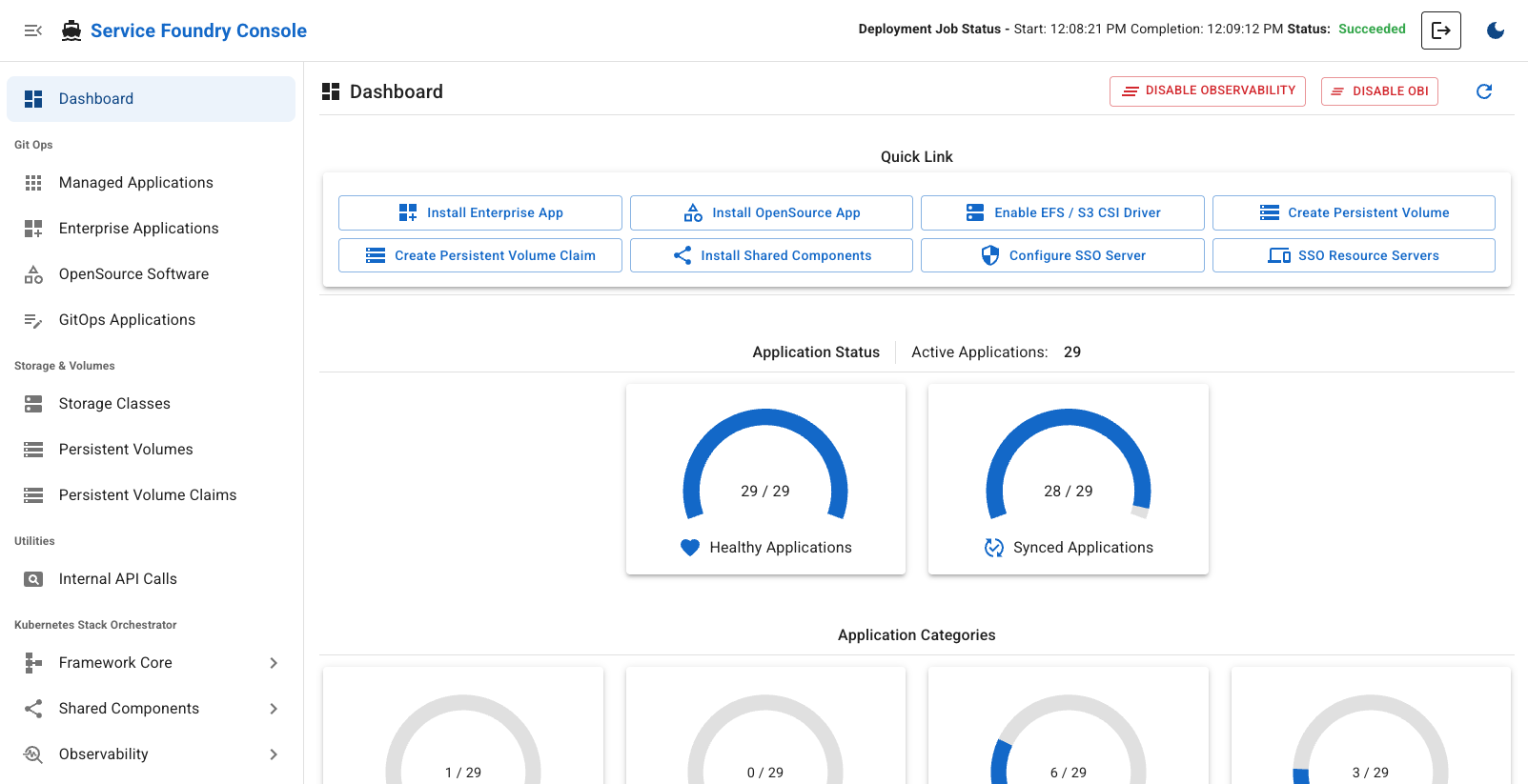The height and width of the screenshot is (784, 1528).
Task: Open Managed Applications in the sidebar
Action: [x=135, y=183]
